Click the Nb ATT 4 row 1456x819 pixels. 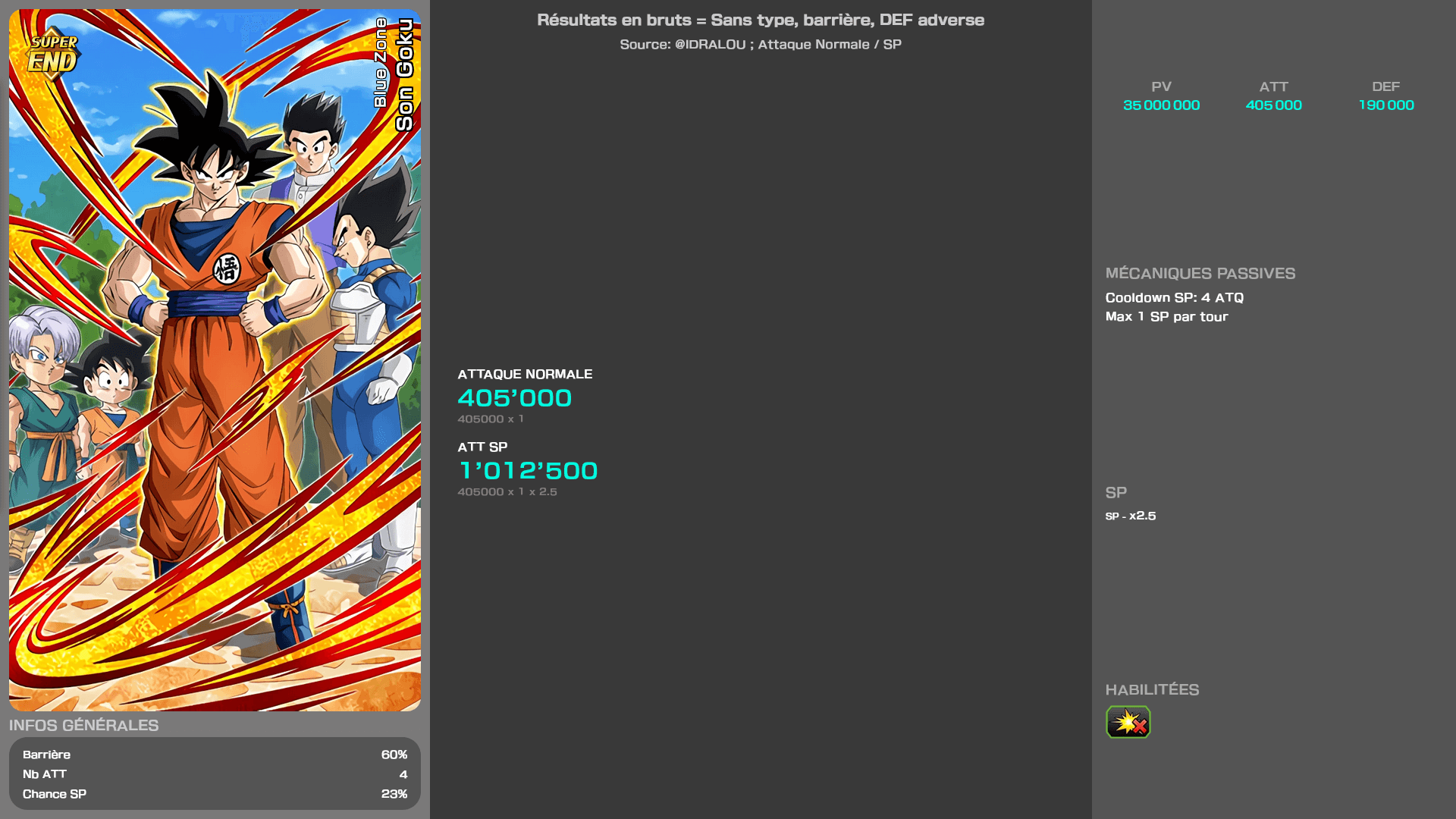point(215,774)
